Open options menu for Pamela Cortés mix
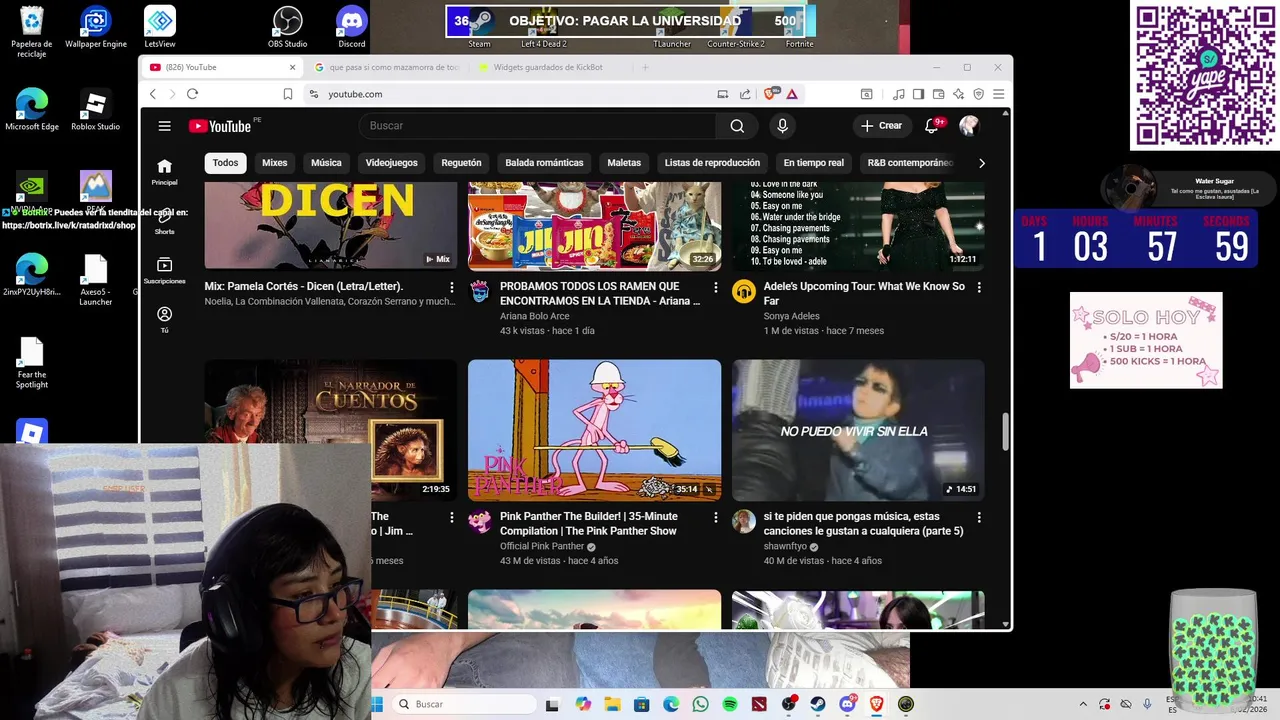This screenshot has width=1280, height=720. tap(451, 287)
